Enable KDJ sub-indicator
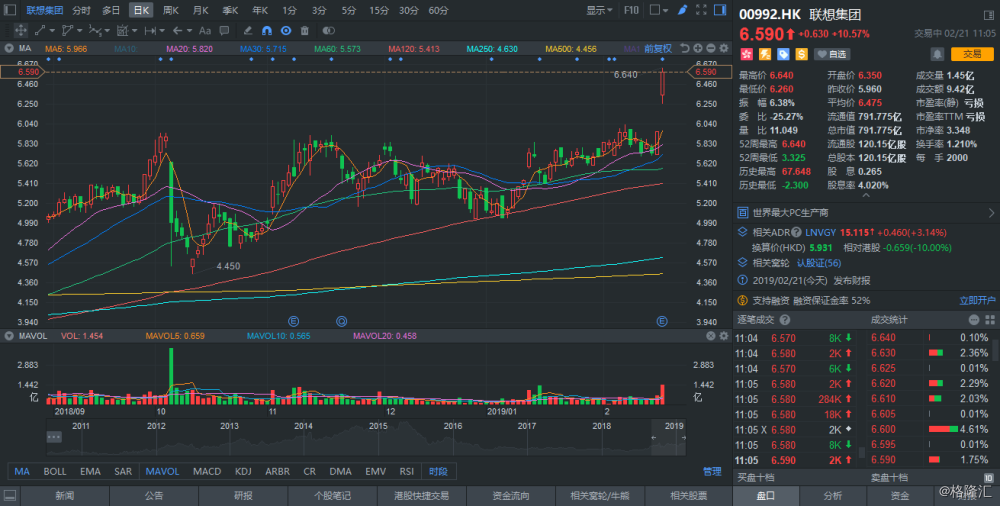Screen dimensions: 1000x506 pos(243,471)
